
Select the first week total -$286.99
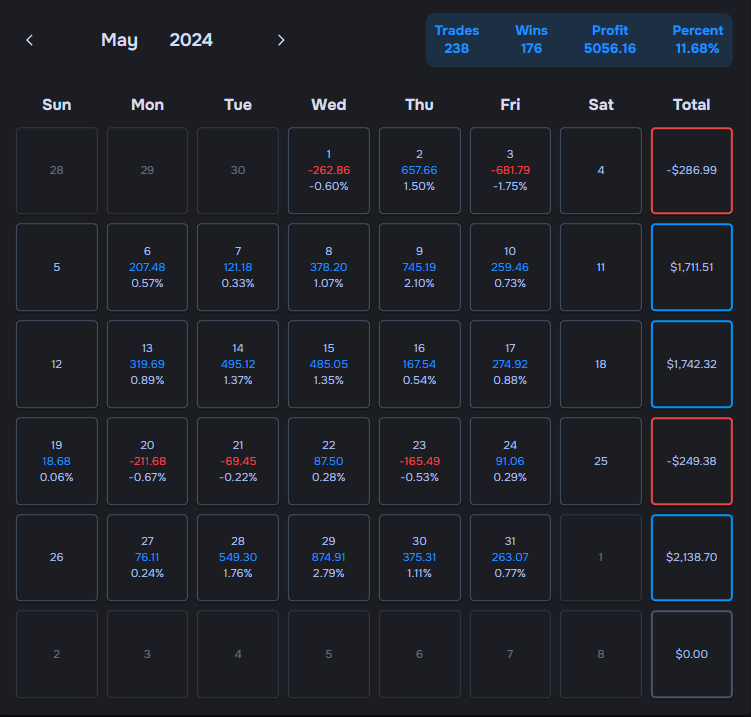pyautogui.click(x=691, y=170)
